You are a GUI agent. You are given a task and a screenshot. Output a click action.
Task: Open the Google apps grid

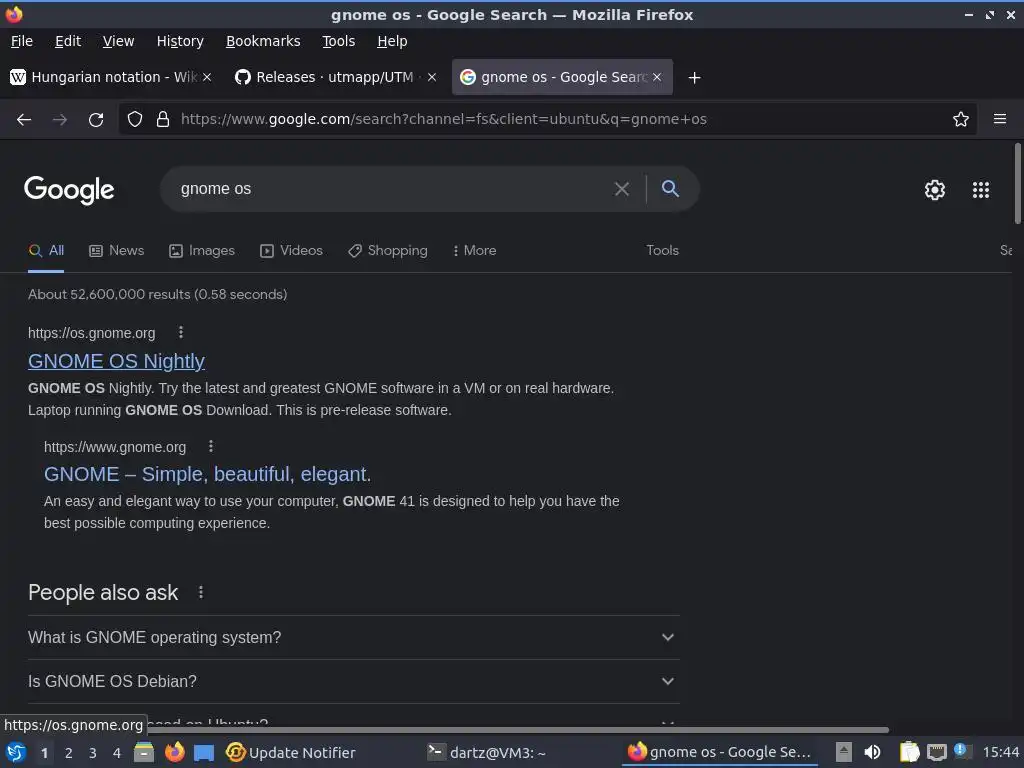pyautogui.click(x=980, y=189)
